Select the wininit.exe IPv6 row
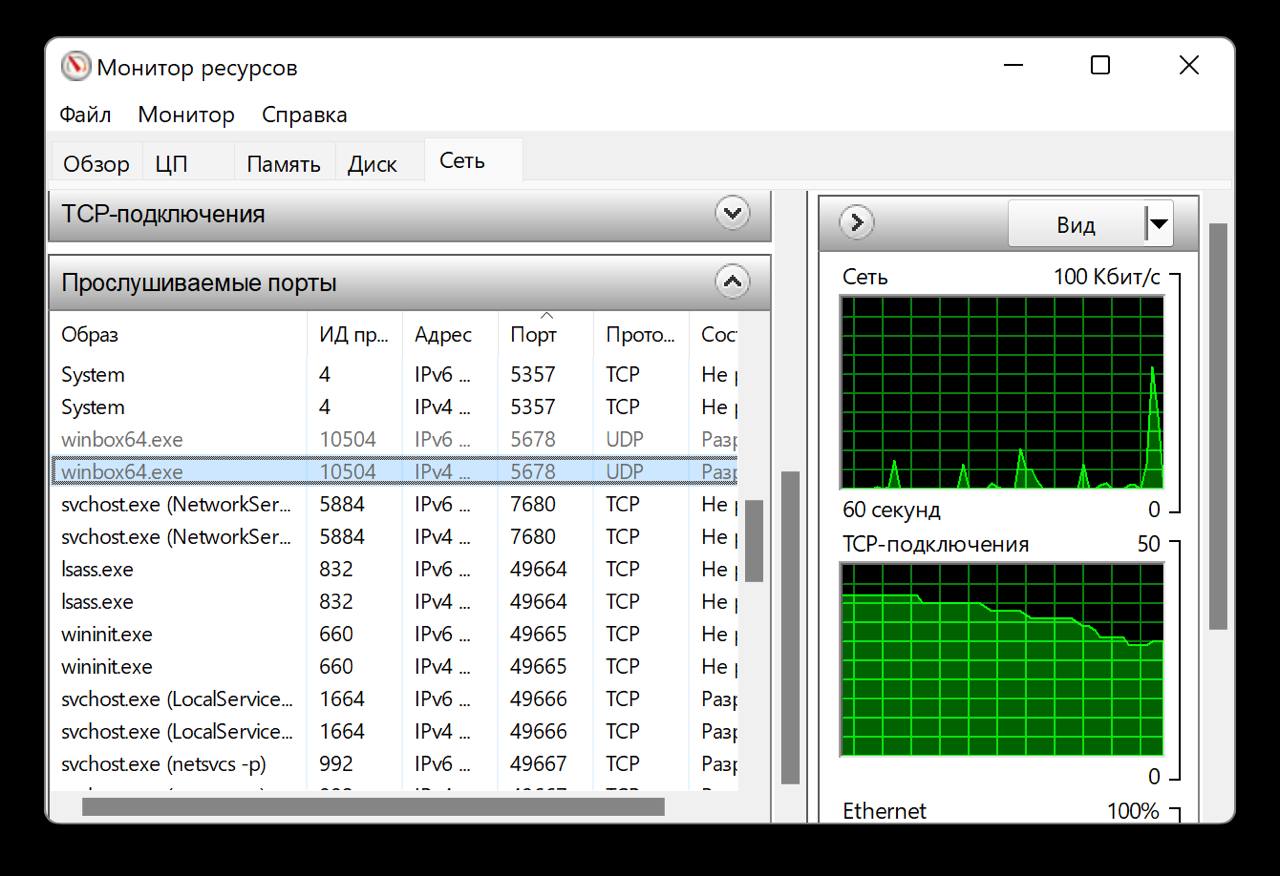1280x876 pixels. tap(394, 634)
